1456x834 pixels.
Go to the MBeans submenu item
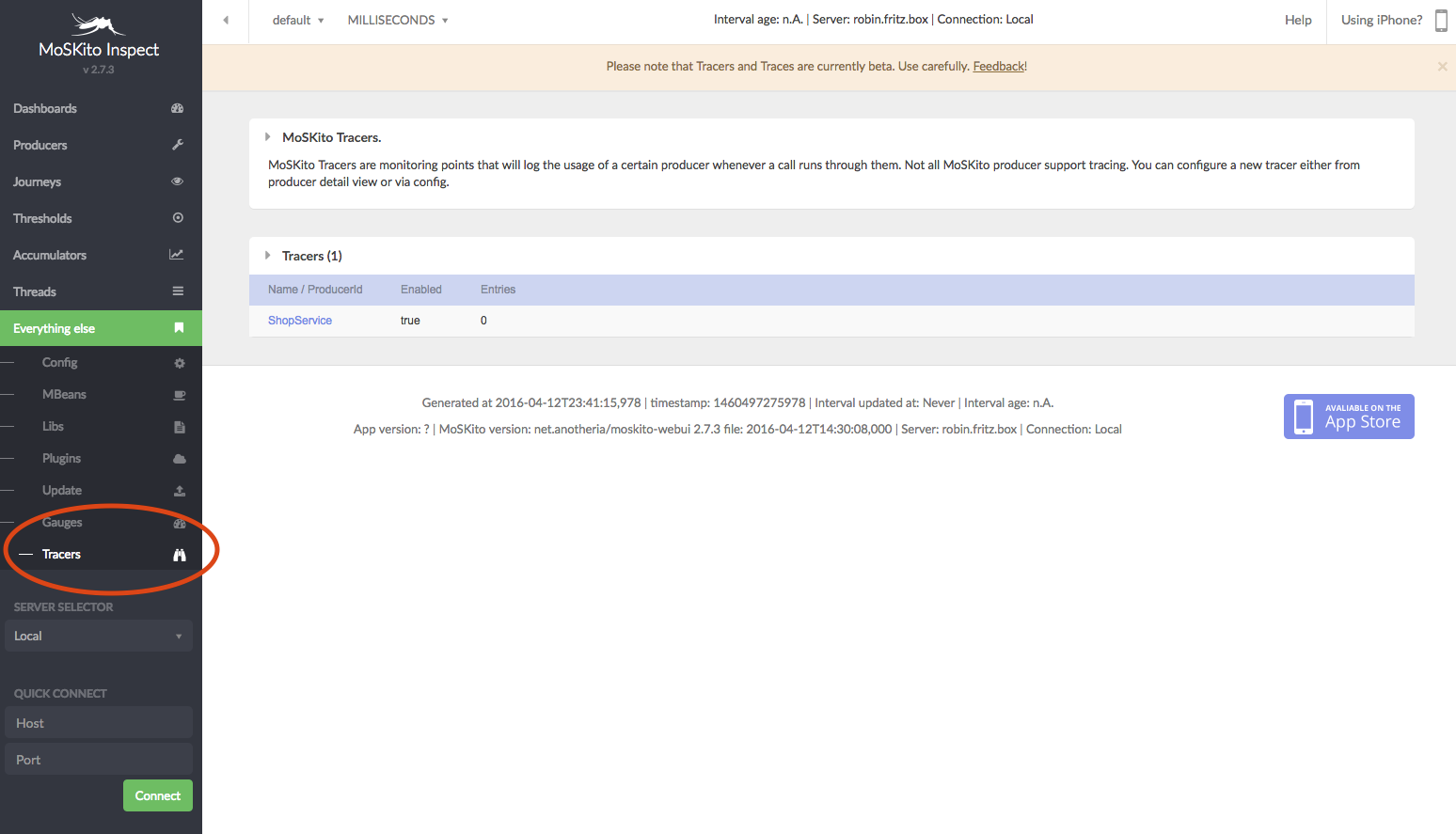(x=101, y=395)
